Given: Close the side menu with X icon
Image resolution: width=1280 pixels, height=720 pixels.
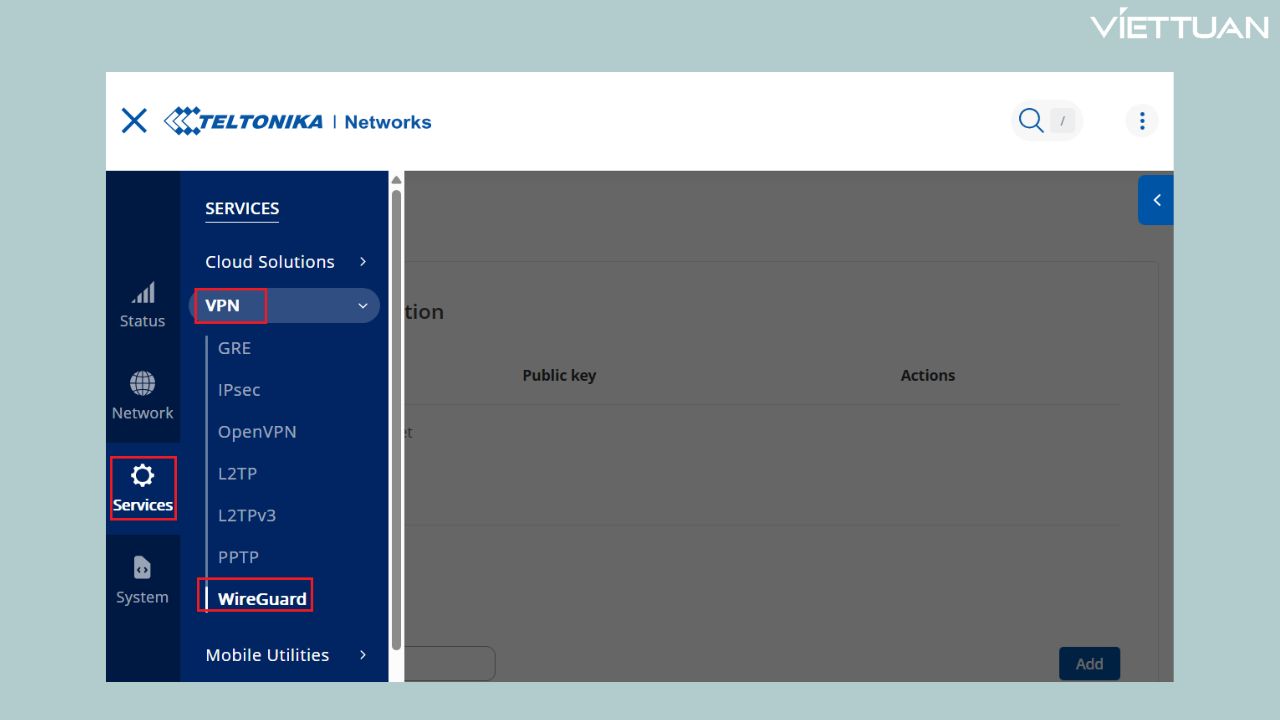Looking at the screenshot, I should pos(134,121).
